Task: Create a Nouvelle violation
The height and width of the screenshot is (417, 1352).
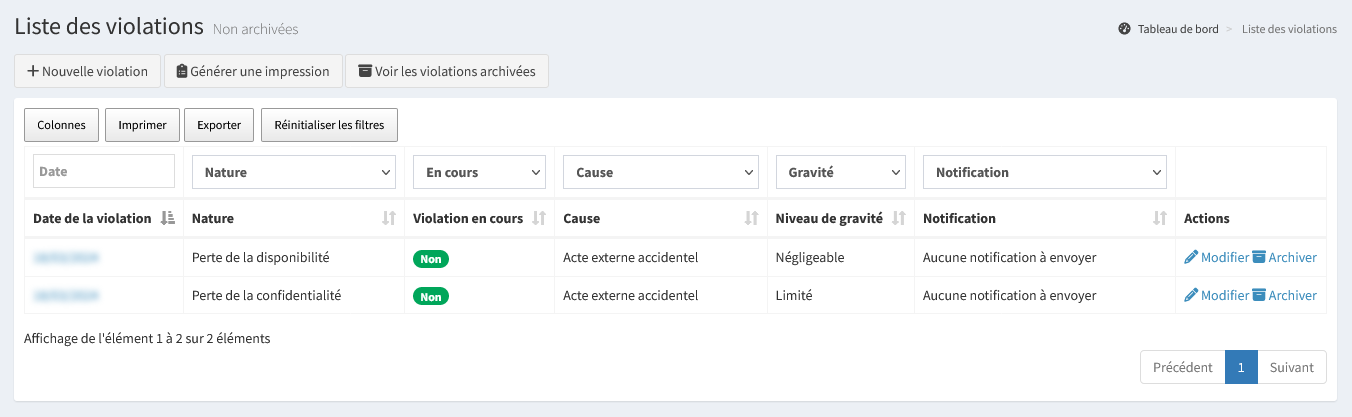Action: click(x=87, y=71)
